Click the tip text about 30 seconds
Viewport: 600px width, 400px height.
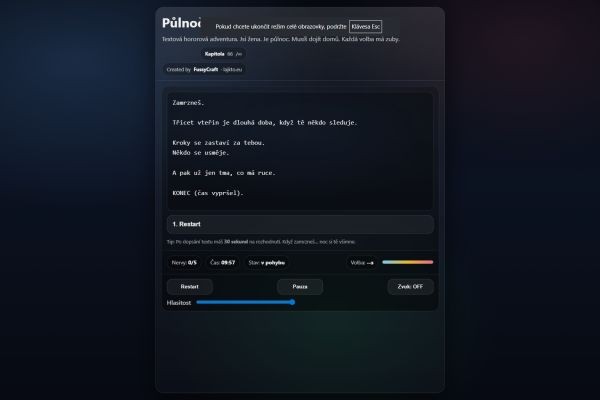coord(261,242)
